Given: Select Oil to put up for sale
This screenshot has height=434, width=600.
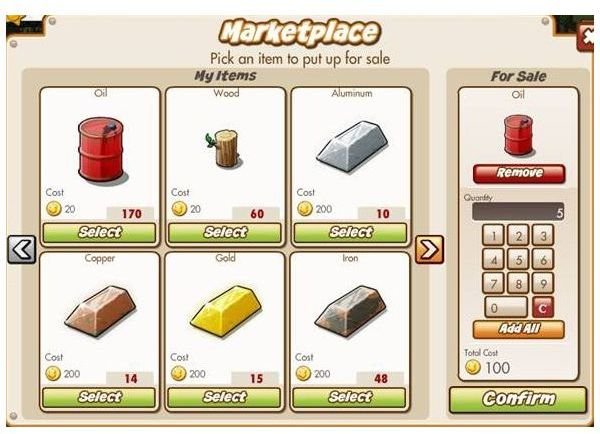Looking at the screenshot, I should pyautogui.click(x=99, y=233).
